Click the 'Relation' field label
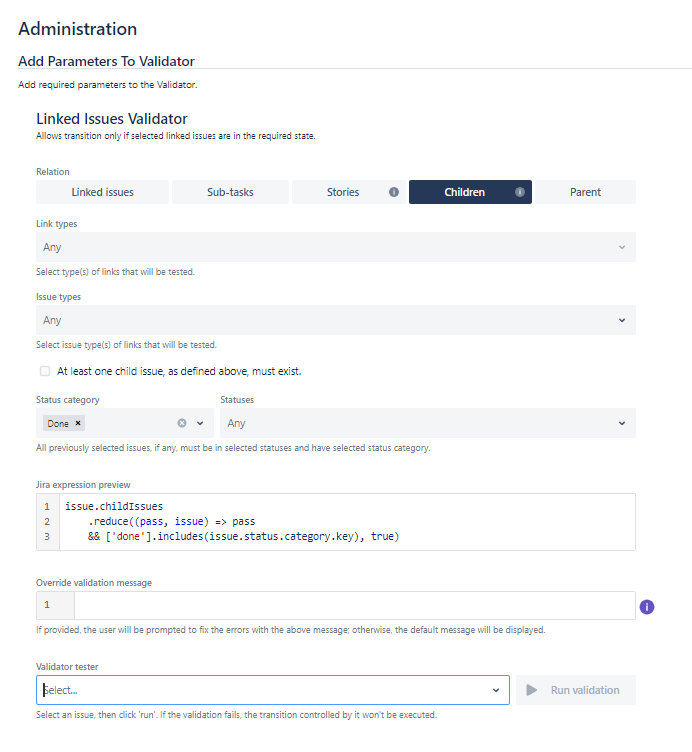This screenshot has height=752, width=692. click(53, 171)
